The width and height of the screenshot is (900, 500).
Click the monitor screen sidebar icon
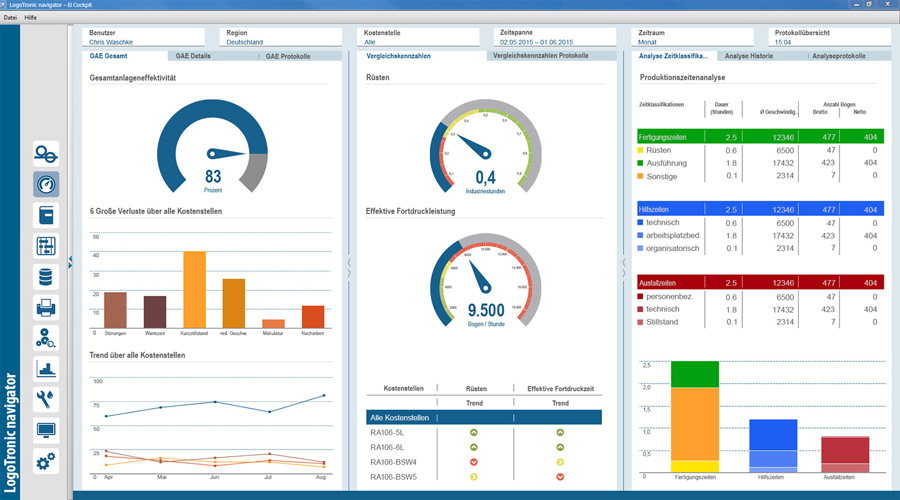click(46, 430)
